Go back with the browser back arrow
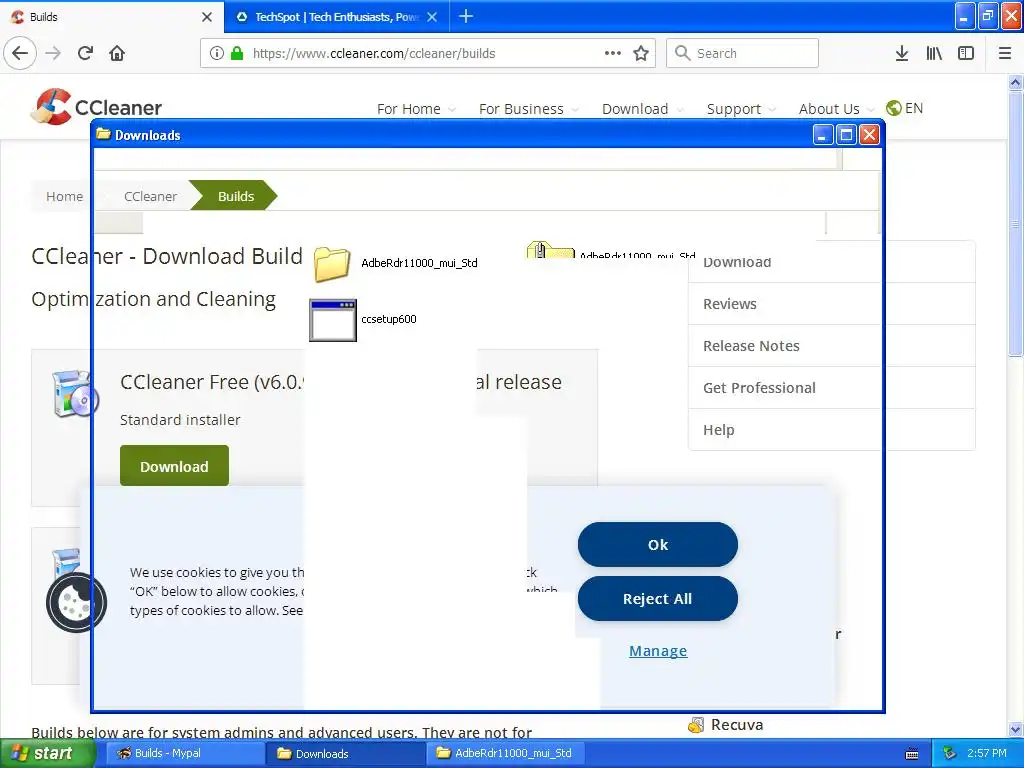Screen dimensions: 1024x768 click(20, 53)
